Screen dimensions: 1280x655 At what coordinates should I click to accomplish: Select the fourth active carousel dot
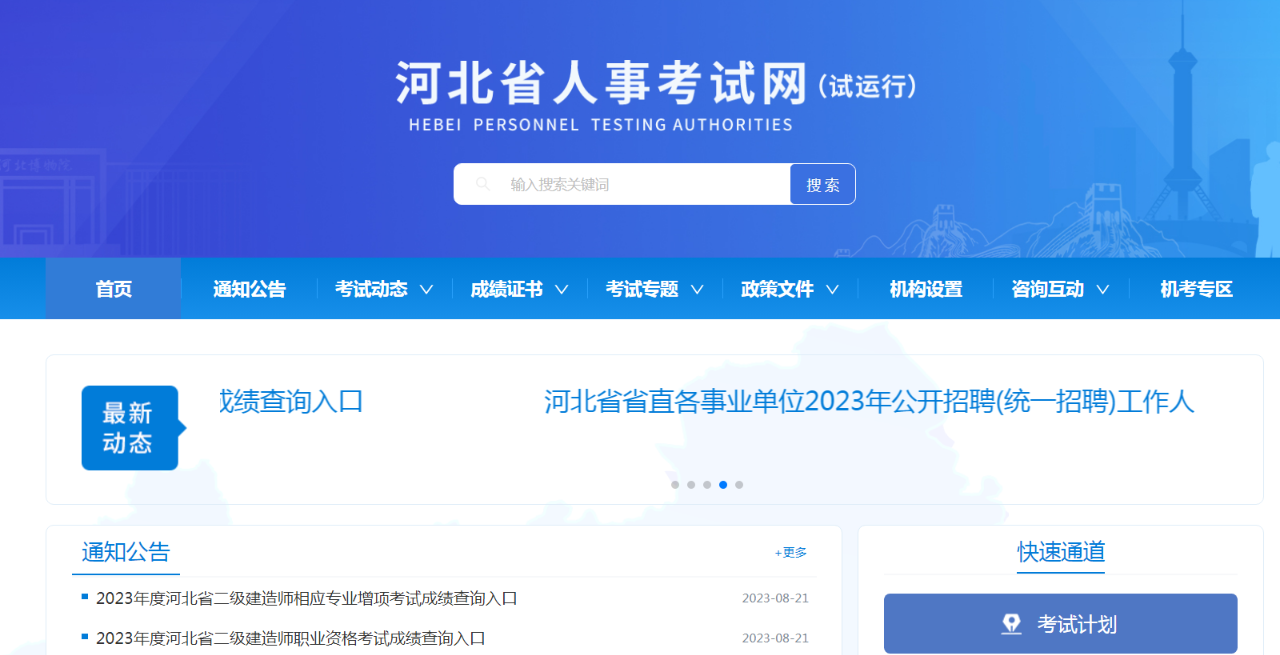(x=723, y=485)
